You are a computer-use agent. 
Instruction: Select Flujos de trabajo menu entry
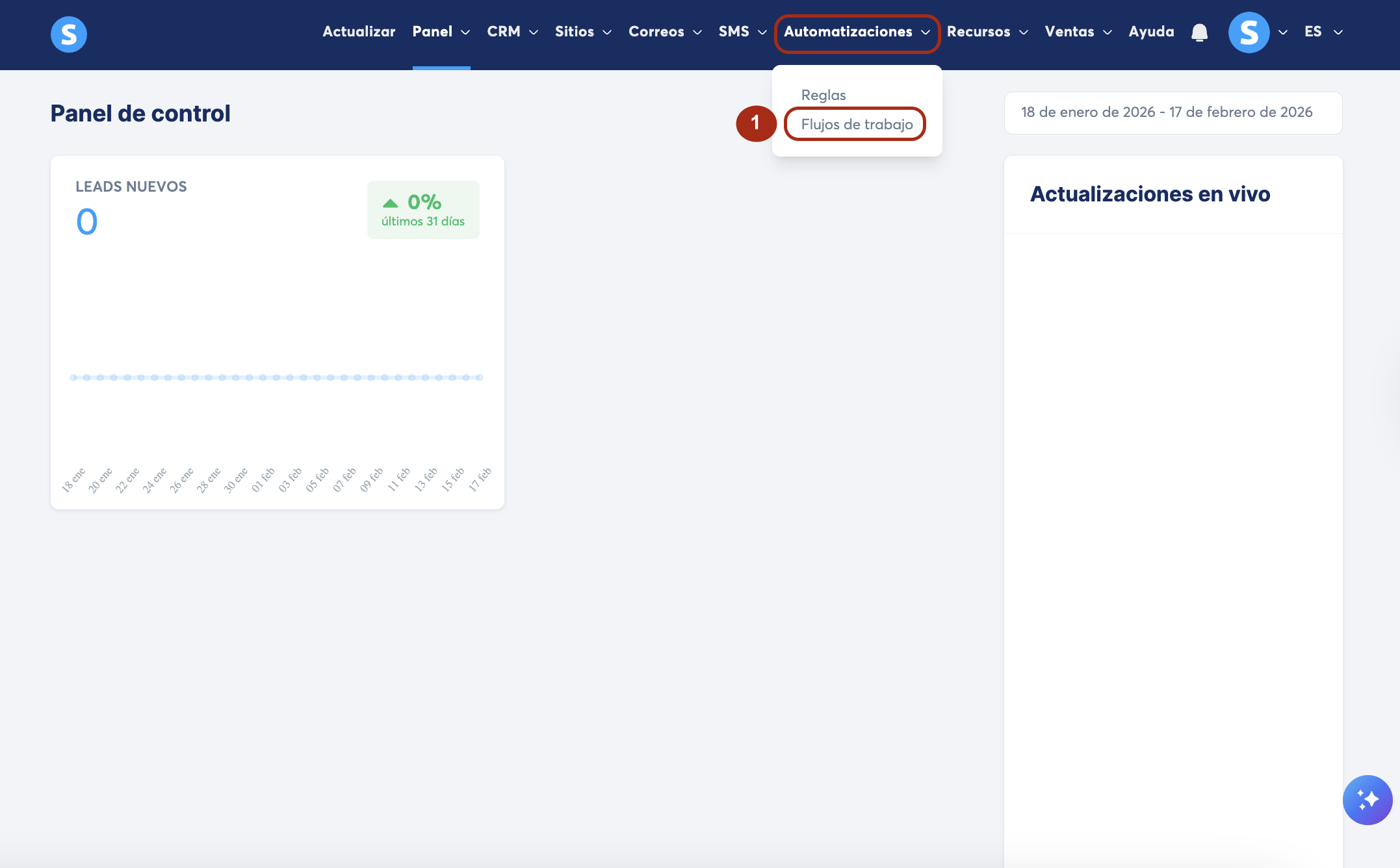(x=856, y=124)
